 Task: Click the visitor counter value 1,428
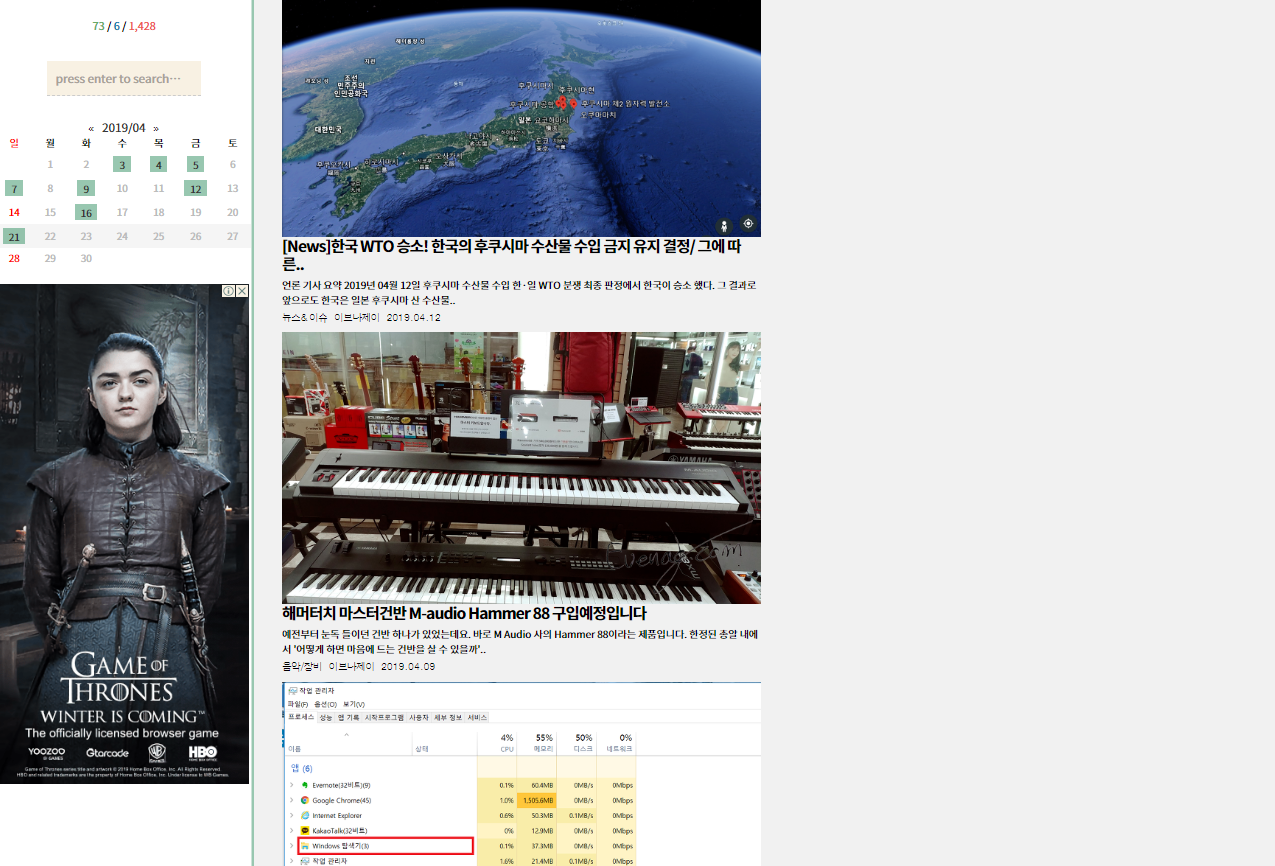point(142,27)
